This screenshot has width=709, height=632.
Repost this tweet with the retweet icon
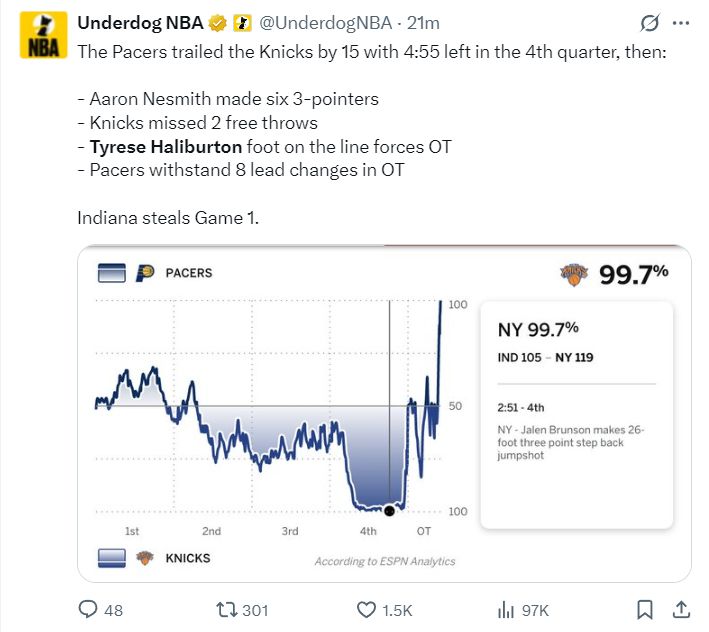click(x=227, y=610)
